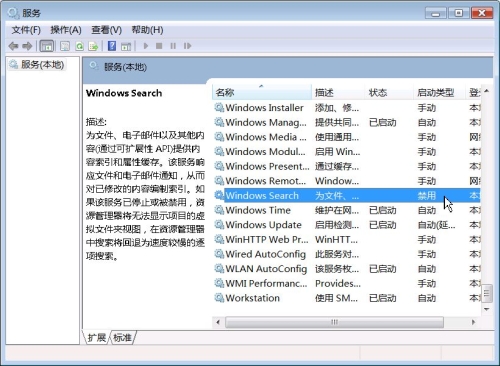The height and width of the screenshot is (366, 500).
Task: Open the 帮助(H) menu
Action: (x=147, y=30)
